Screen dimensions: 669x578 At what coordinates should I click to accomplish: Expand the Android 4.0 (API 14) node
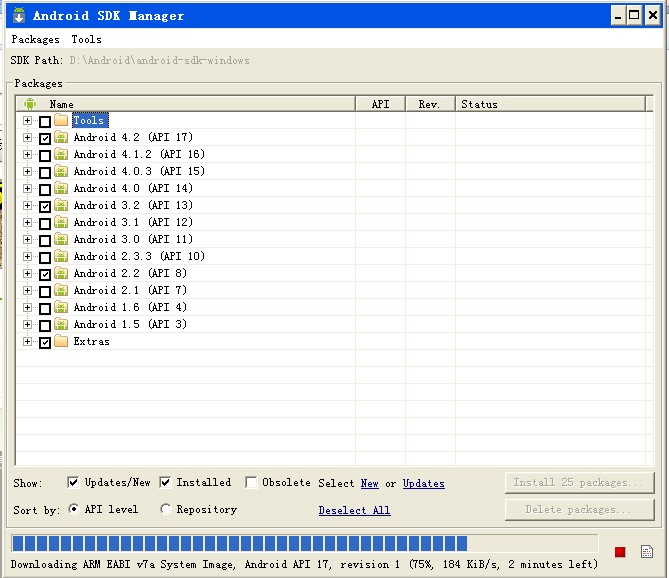(x=27, y=189)
